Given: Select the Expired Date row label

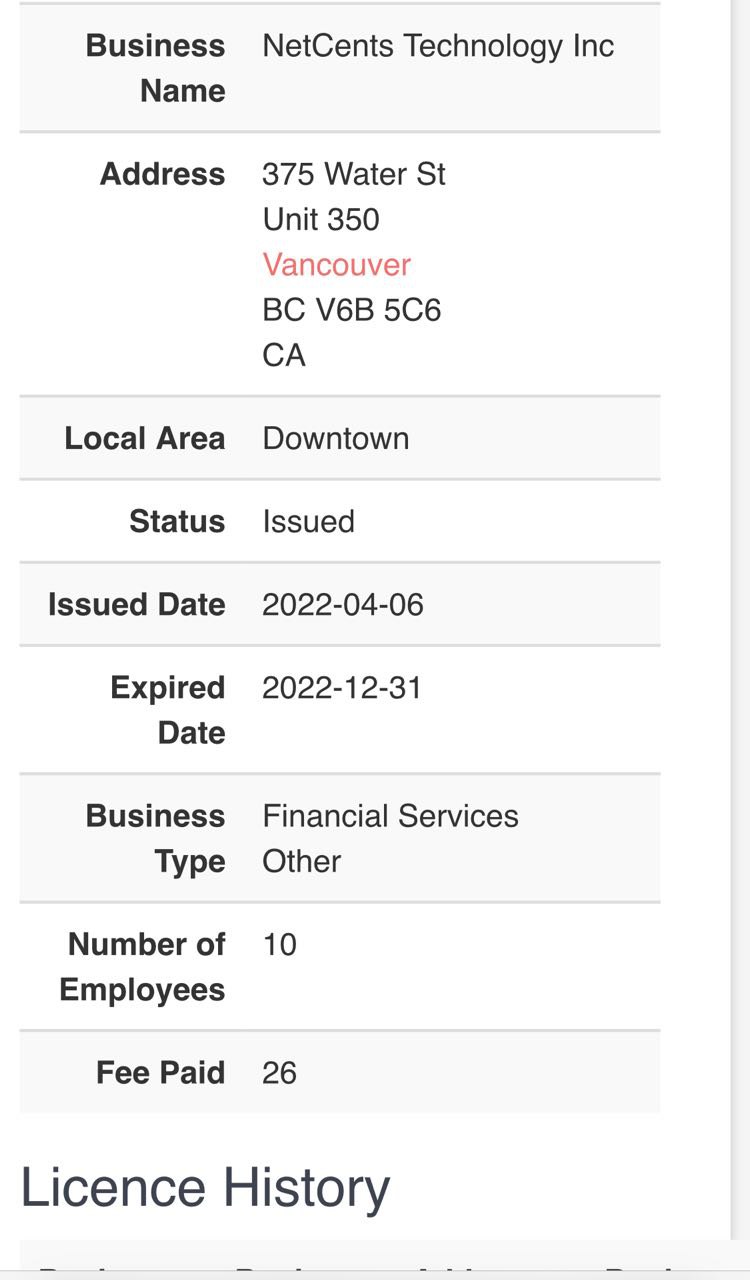Looking at the screenshot, I should [168, 710].
